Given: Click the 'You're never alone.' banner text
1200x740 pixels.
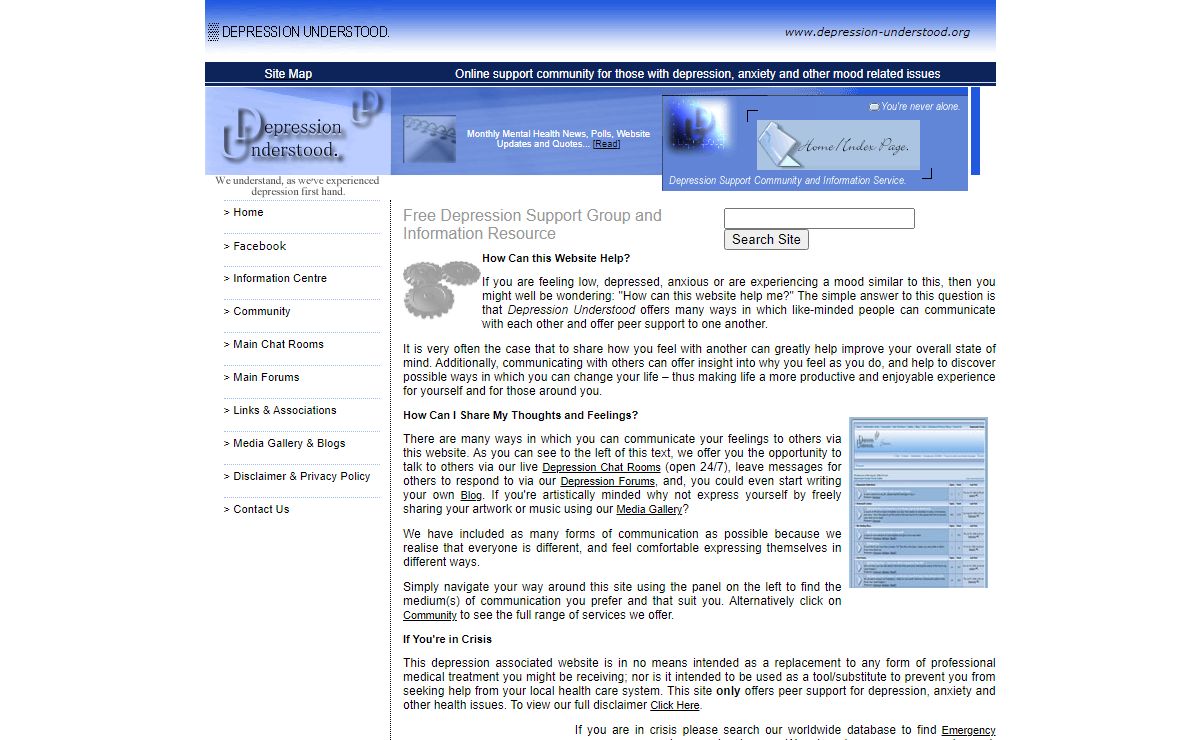Looking at the screenshot, I should [920, 106].
